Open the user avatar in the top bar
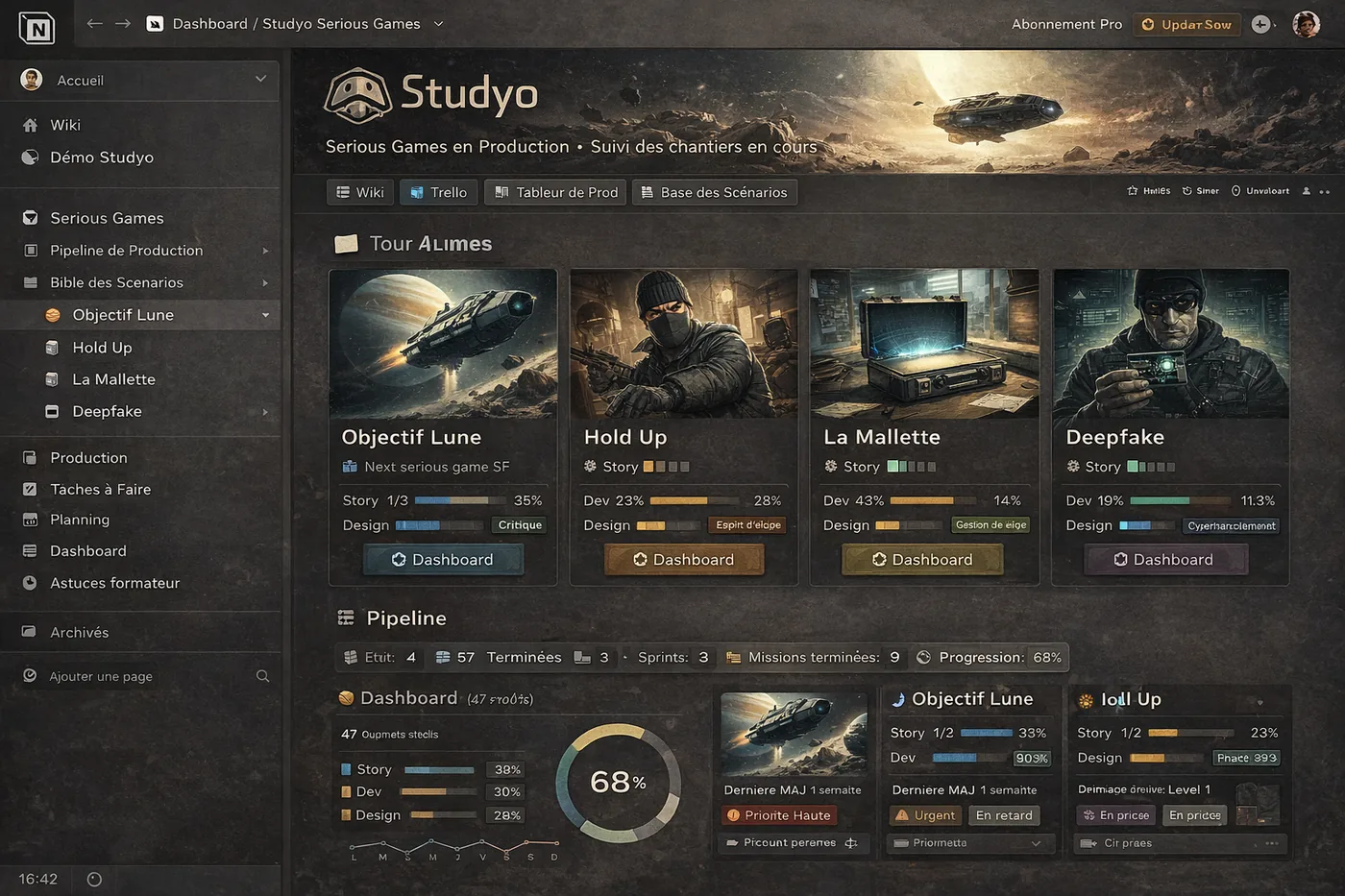The height and width of the screenshot is (896, 1345). pos(1306,24)
